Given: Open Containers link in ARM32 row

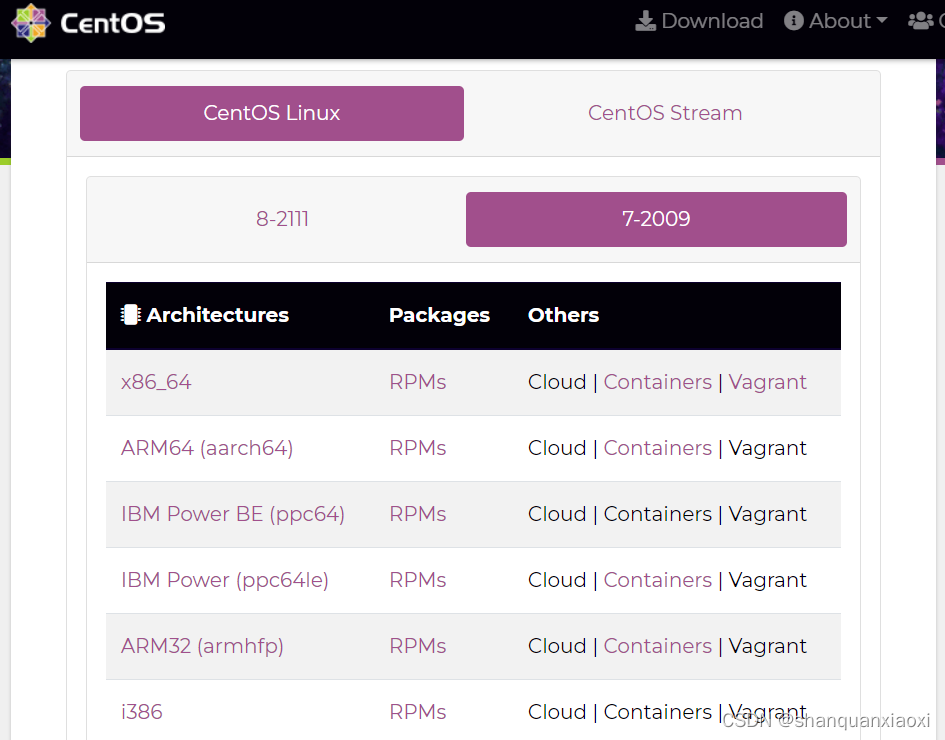Looking at the screenshot, I should 658,646.
